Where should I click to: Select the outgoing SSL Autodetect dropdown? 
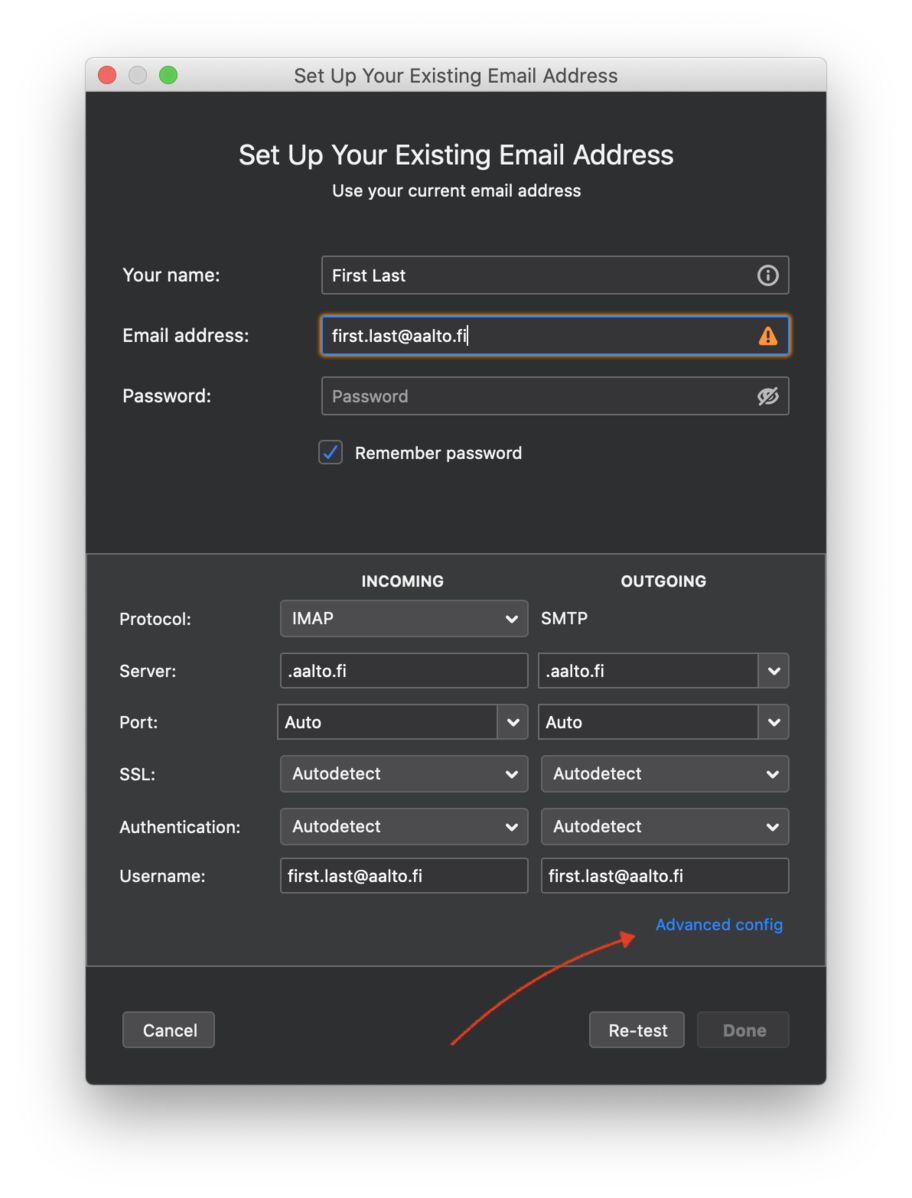pos(664,774)
